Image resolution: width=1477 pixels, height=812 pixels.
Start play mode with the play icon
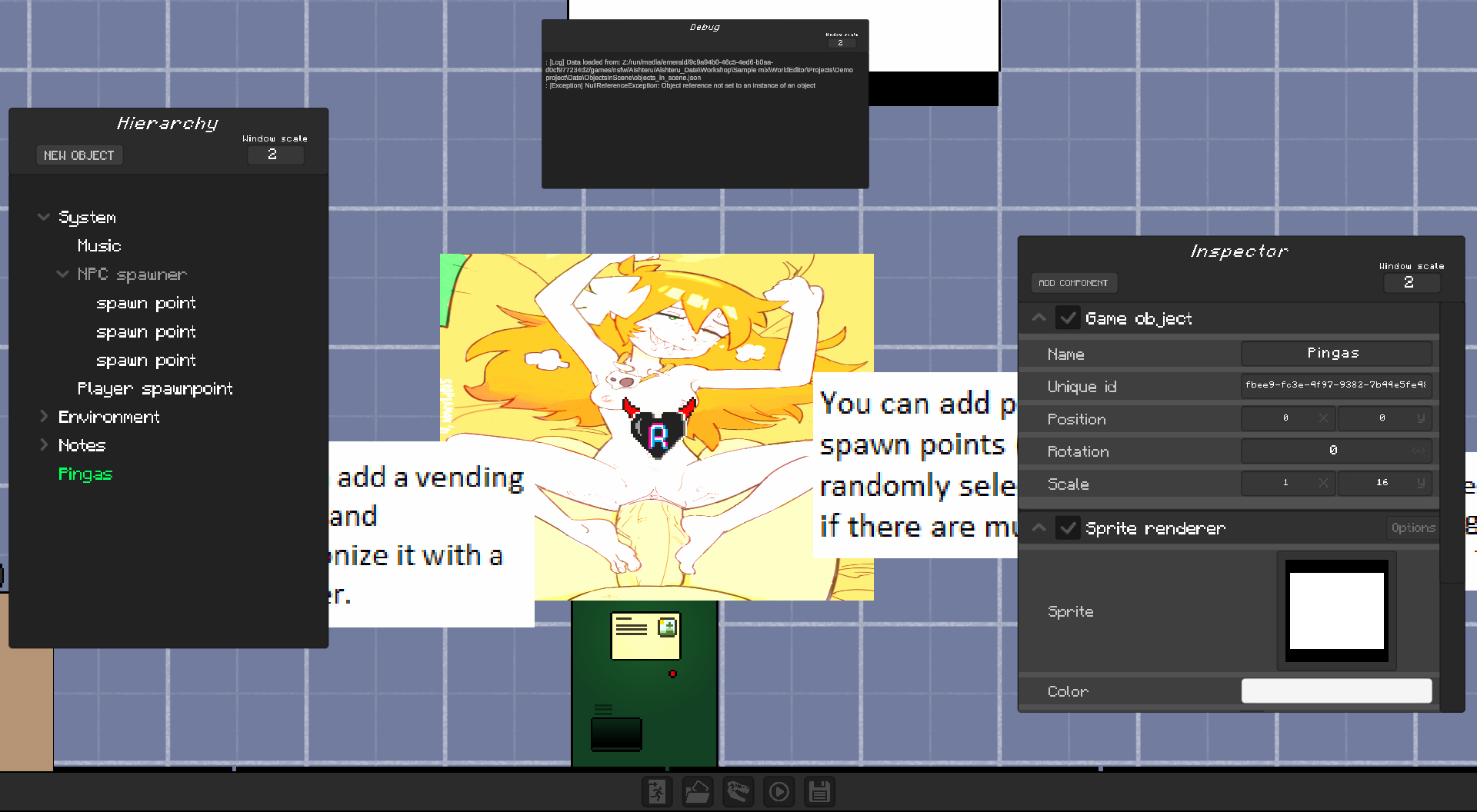(779, 791)
